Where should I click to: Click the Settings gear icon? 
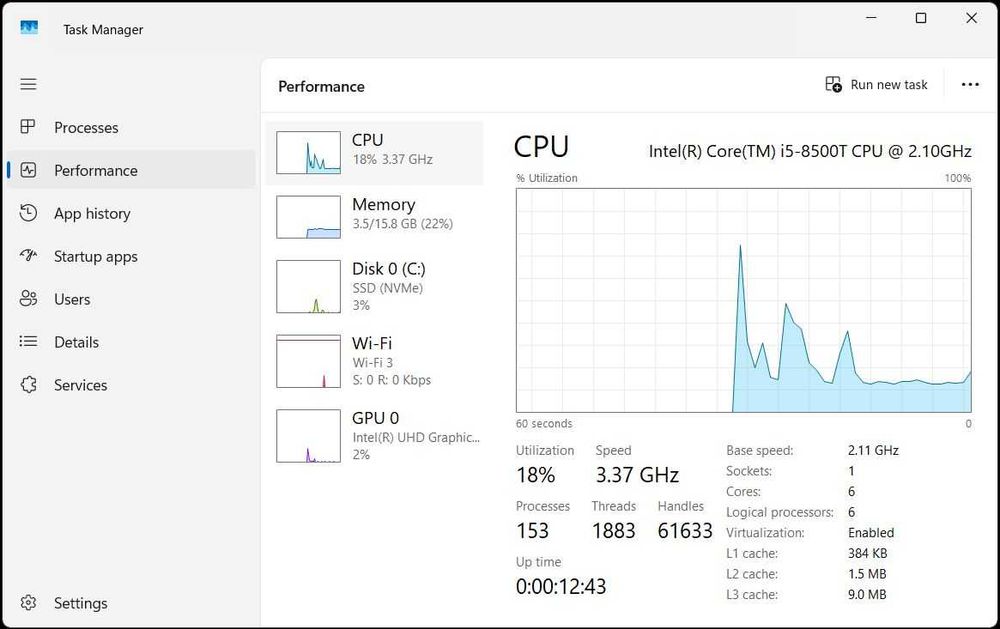[28, 603]
